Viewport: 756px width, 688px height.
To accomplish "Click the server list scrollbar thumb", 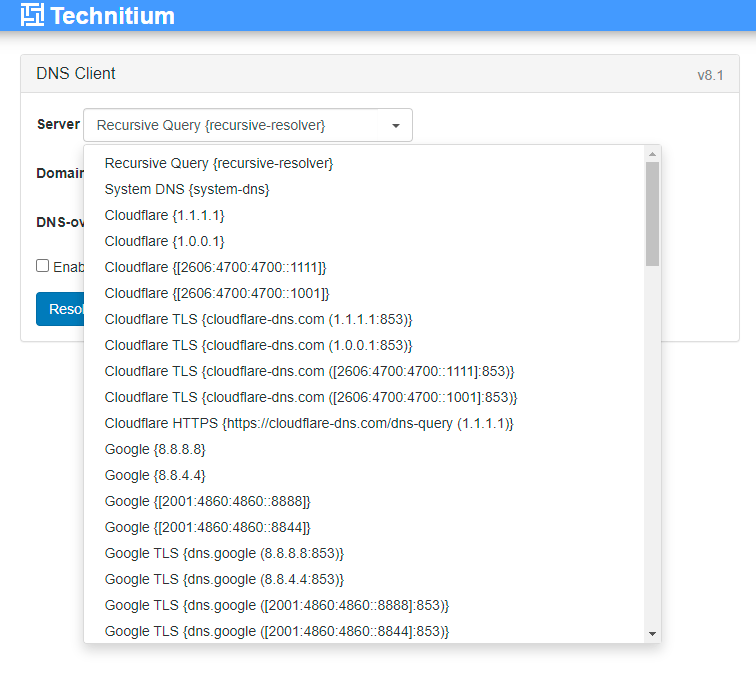I will pyautogui.click(x=652, y=213).
